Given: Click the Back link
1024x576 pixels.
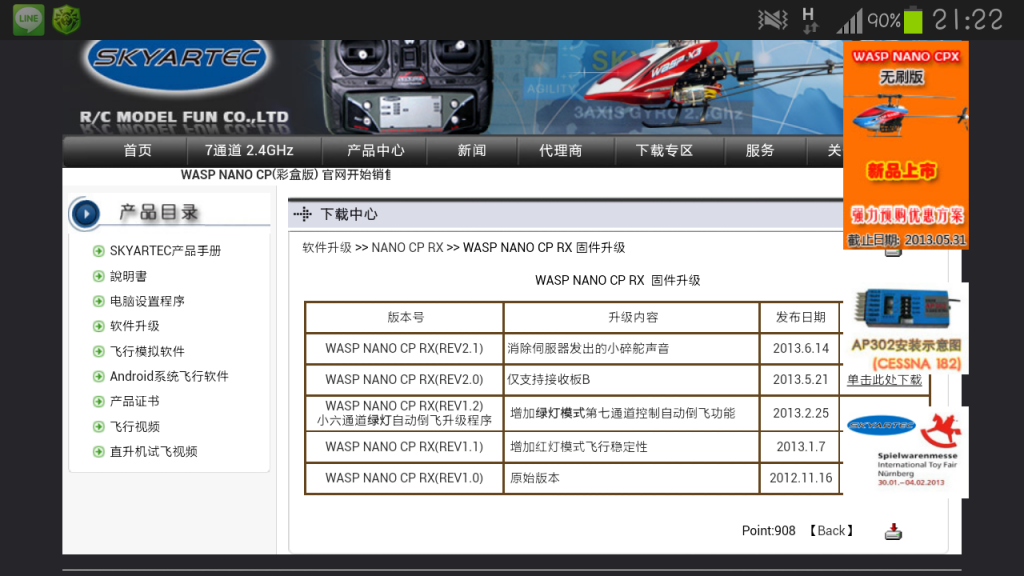Looking at the screenshot, I should coord(831,531).
